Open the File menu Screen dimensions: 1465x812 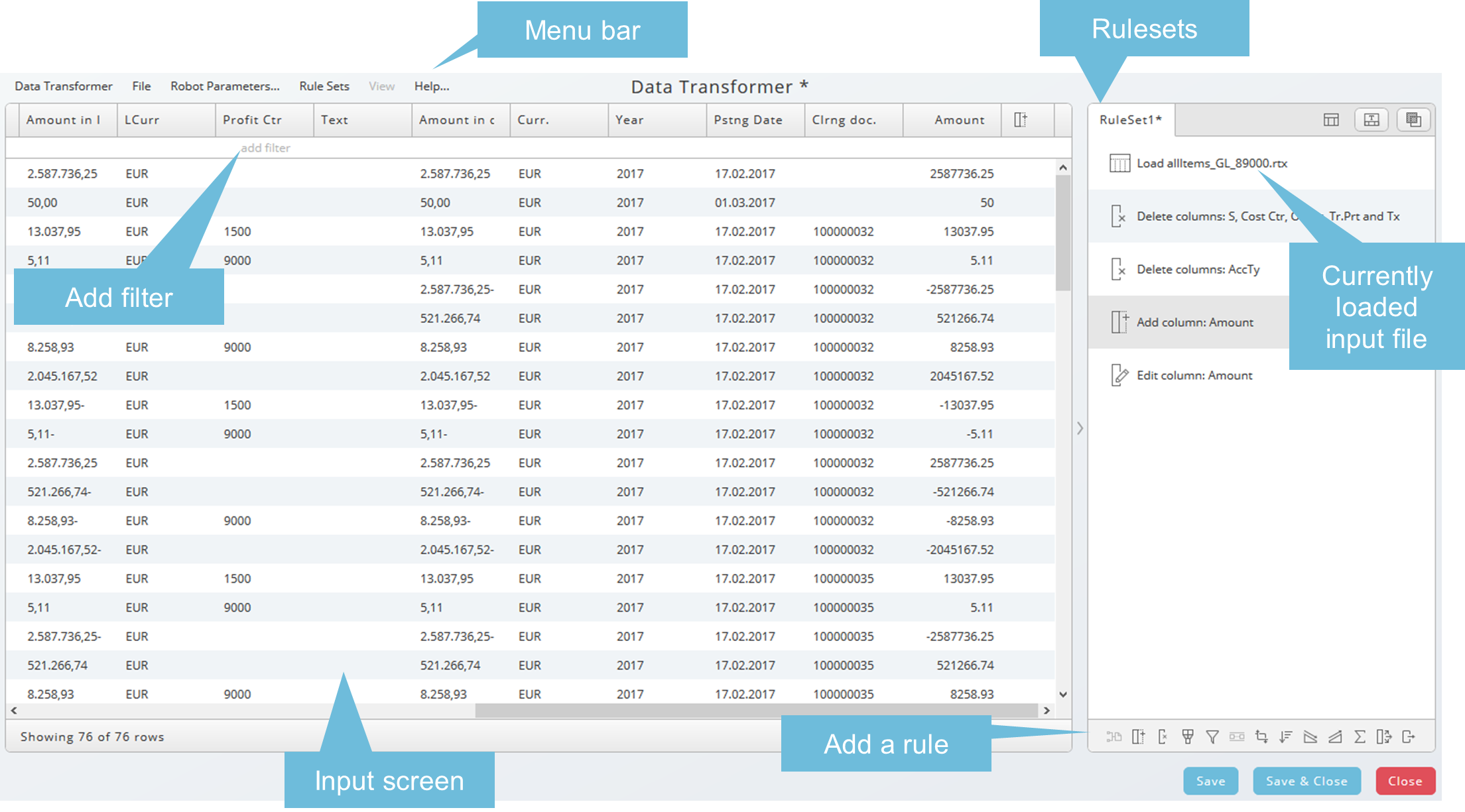point(141,86)
